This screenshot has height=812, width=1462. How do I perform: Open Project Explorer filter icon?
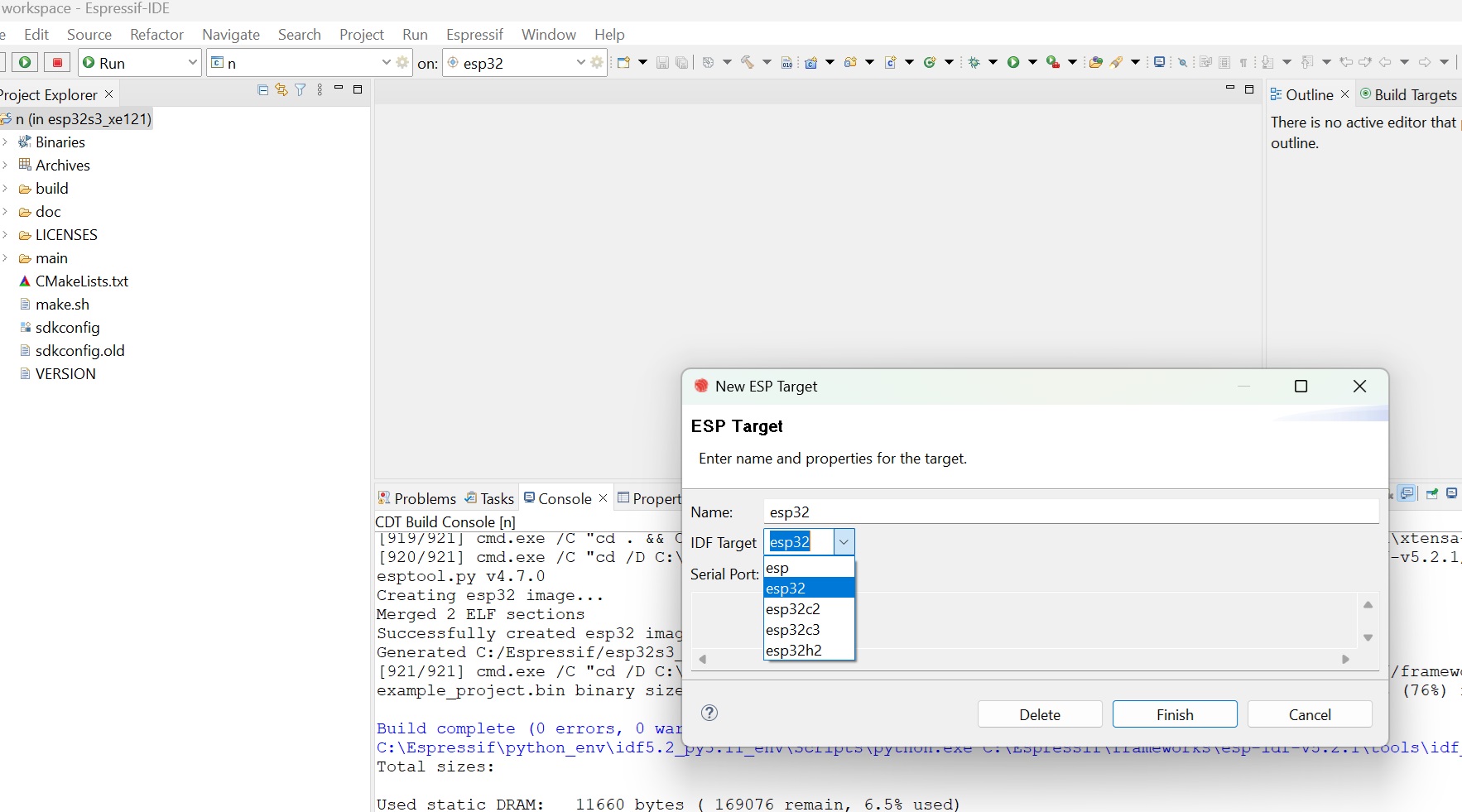tap(301, 89)
